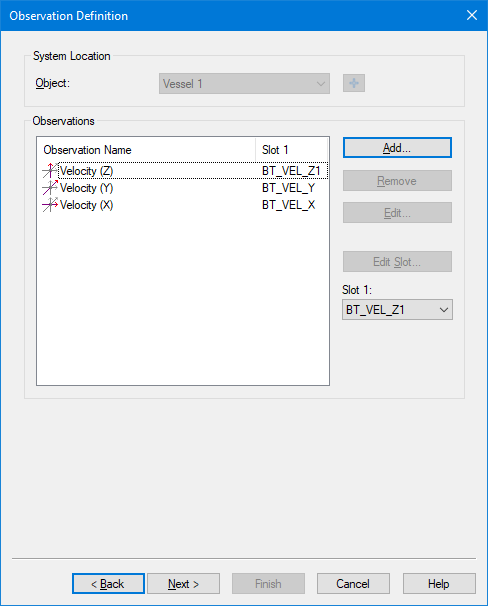Select the Velocity (X) observation

(185, 205)
